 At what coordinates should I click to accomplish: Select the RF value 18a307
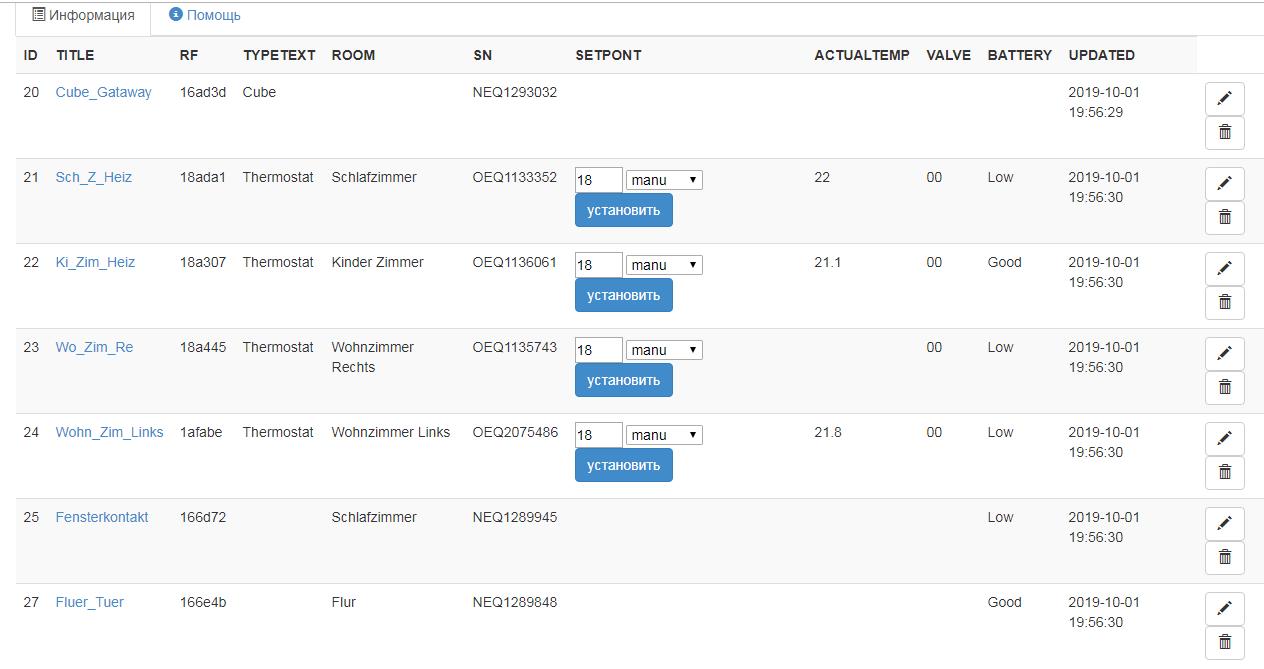click(203, 262)
